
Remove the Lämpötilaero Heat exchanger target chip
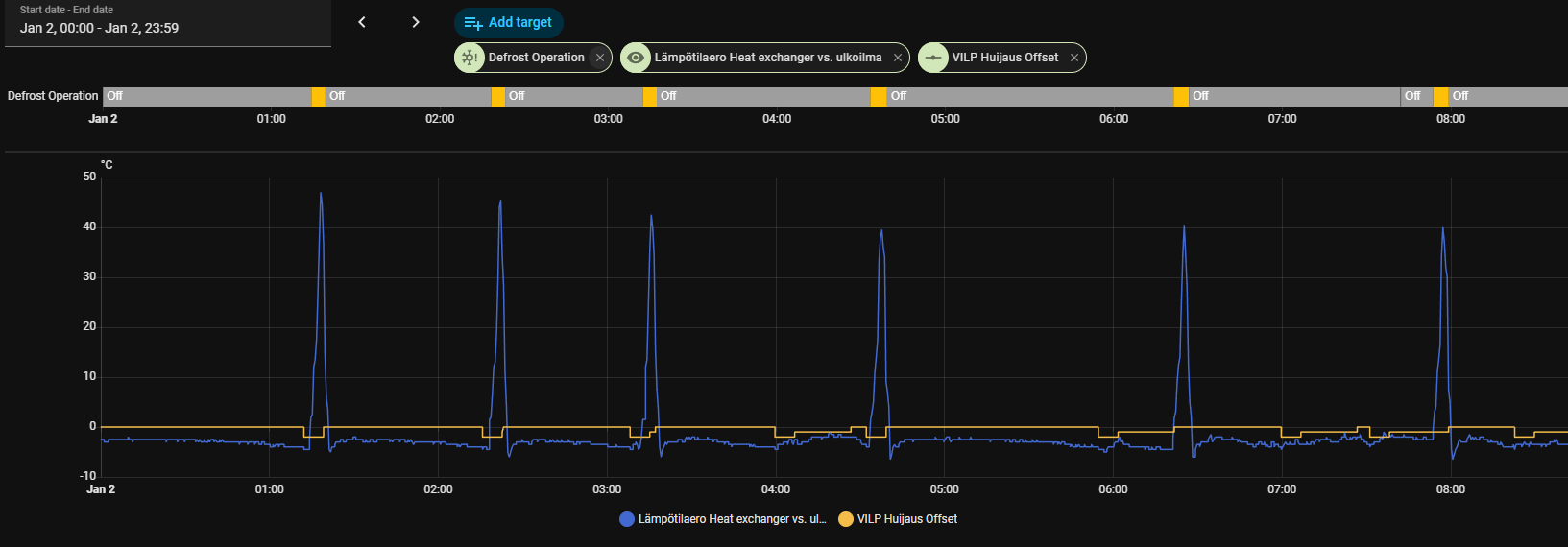(898, 58)
